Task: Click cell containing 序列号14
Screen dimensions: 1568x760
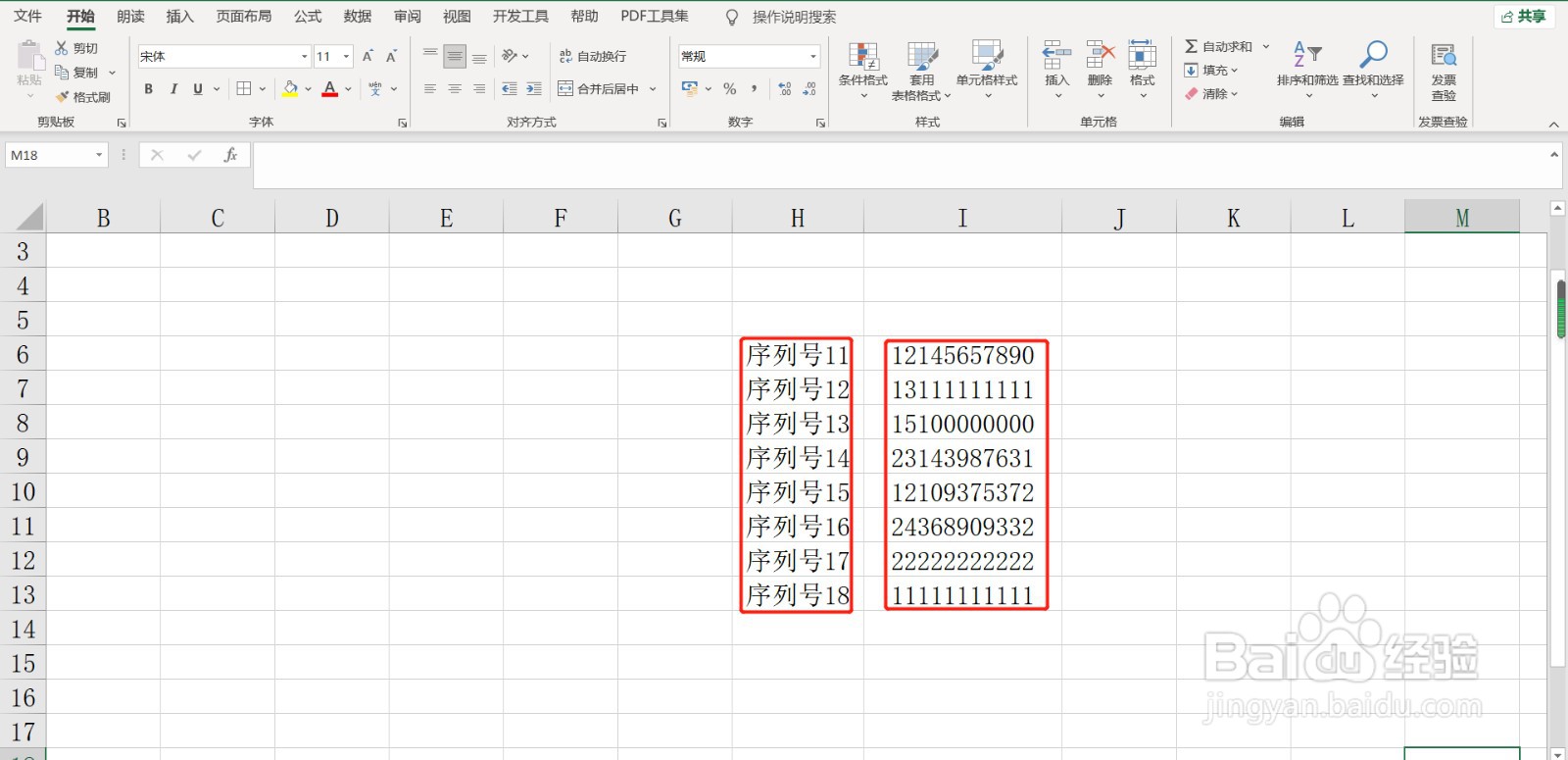Action: tap(798, 457)
